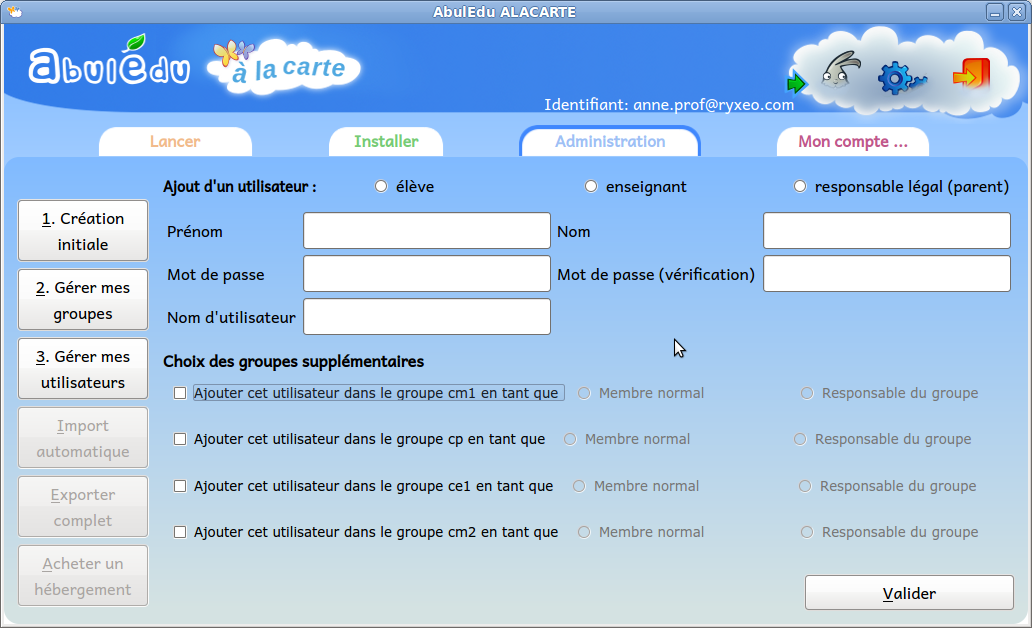Click the rabbit mascot icon in the cloud
This screenshot has width=1032, height=628.
tap(840, 71)
